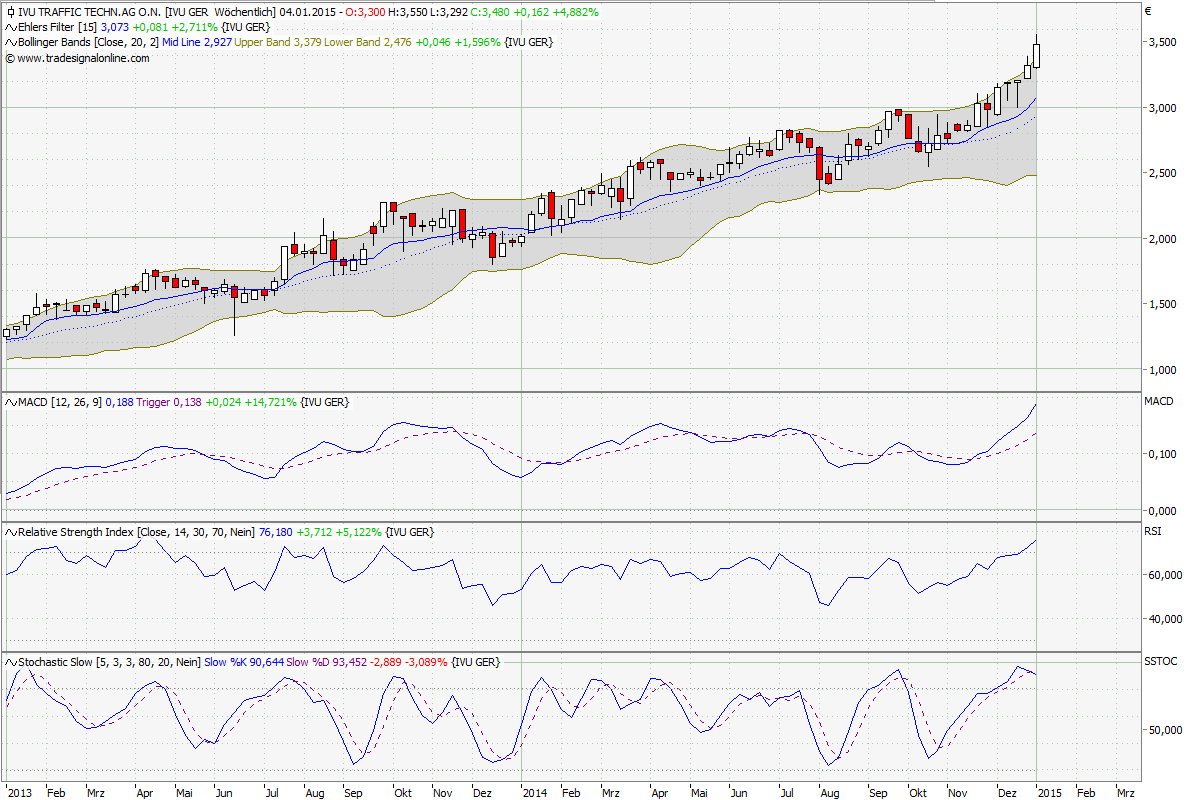Select the MACD [12, 26, 9] indicator label

click(62, 402)
